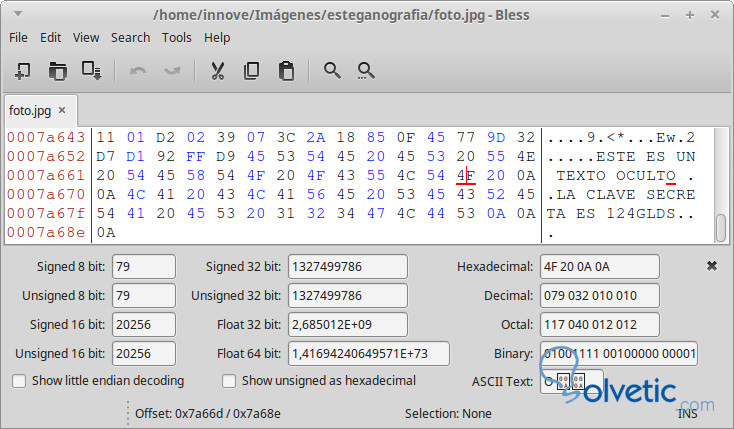This screenshot has width=734, height=429.
Task: Click the 56 byte in row 0007a670
Action: 316,194
